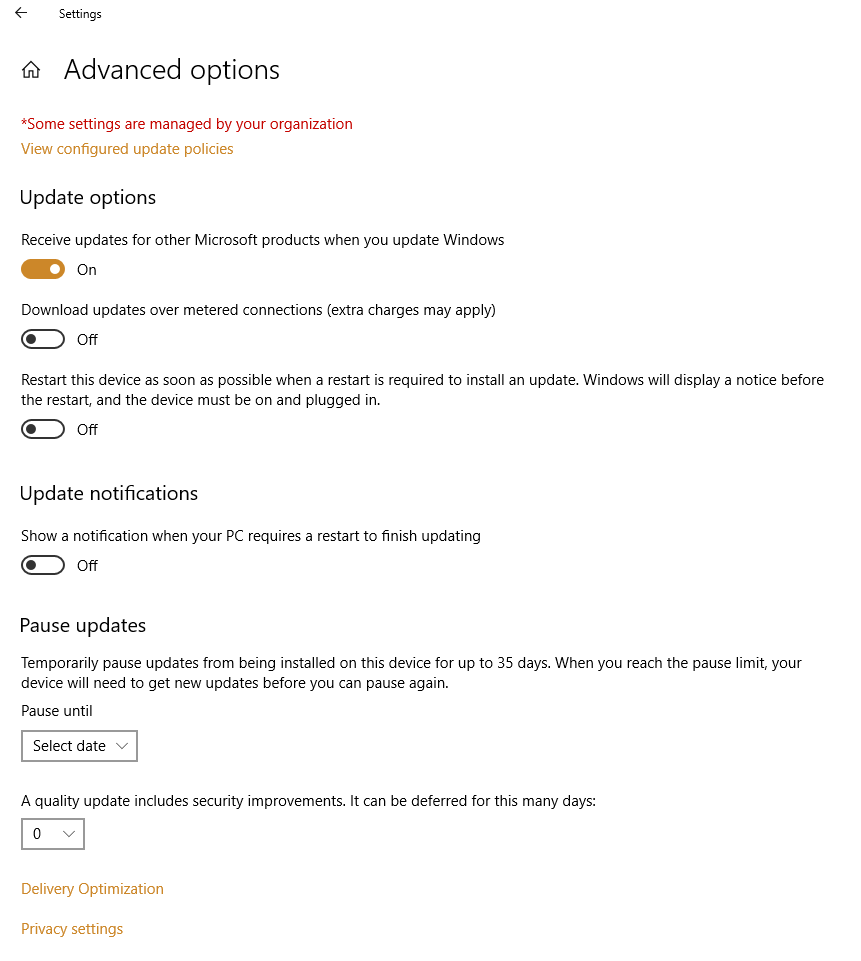Expand the quality update deferral days dropdown
The height and width of the screenshot is (961, 861).
pyautogui.click(x=53, y=834)
